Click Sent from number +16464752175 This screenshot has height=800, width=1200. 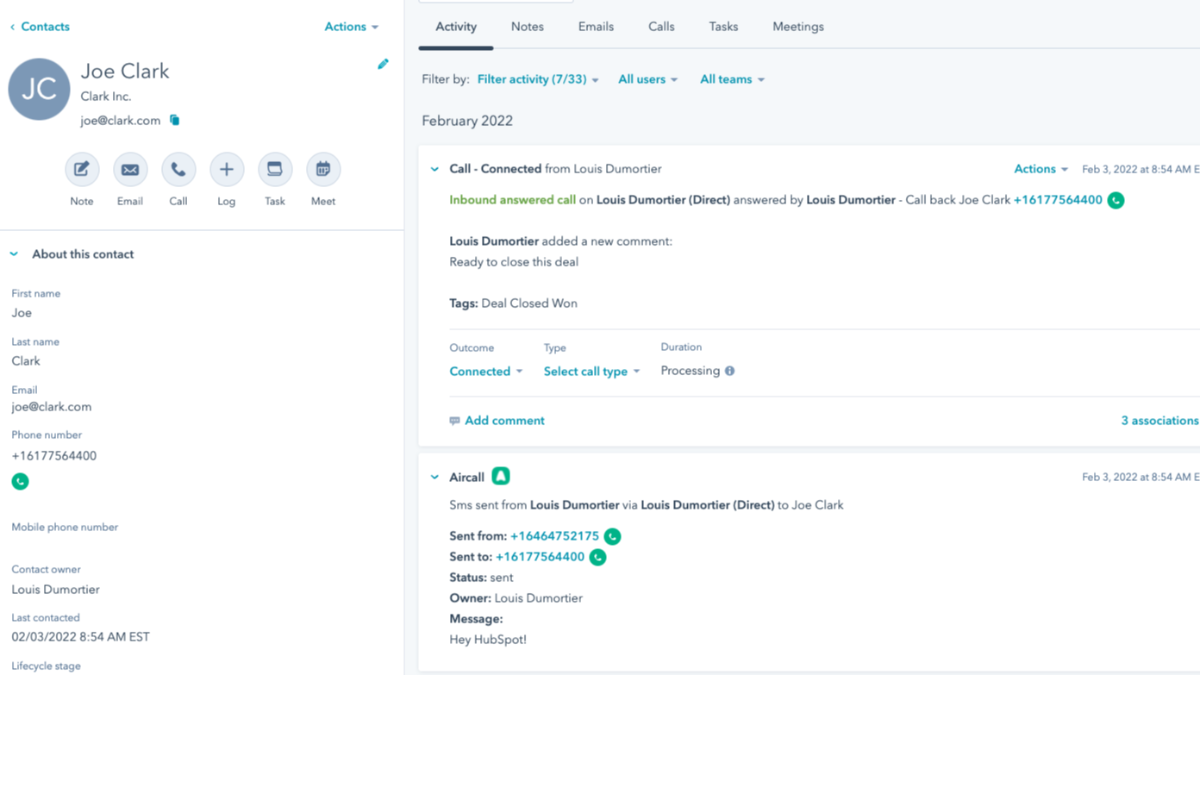(554, 536)
